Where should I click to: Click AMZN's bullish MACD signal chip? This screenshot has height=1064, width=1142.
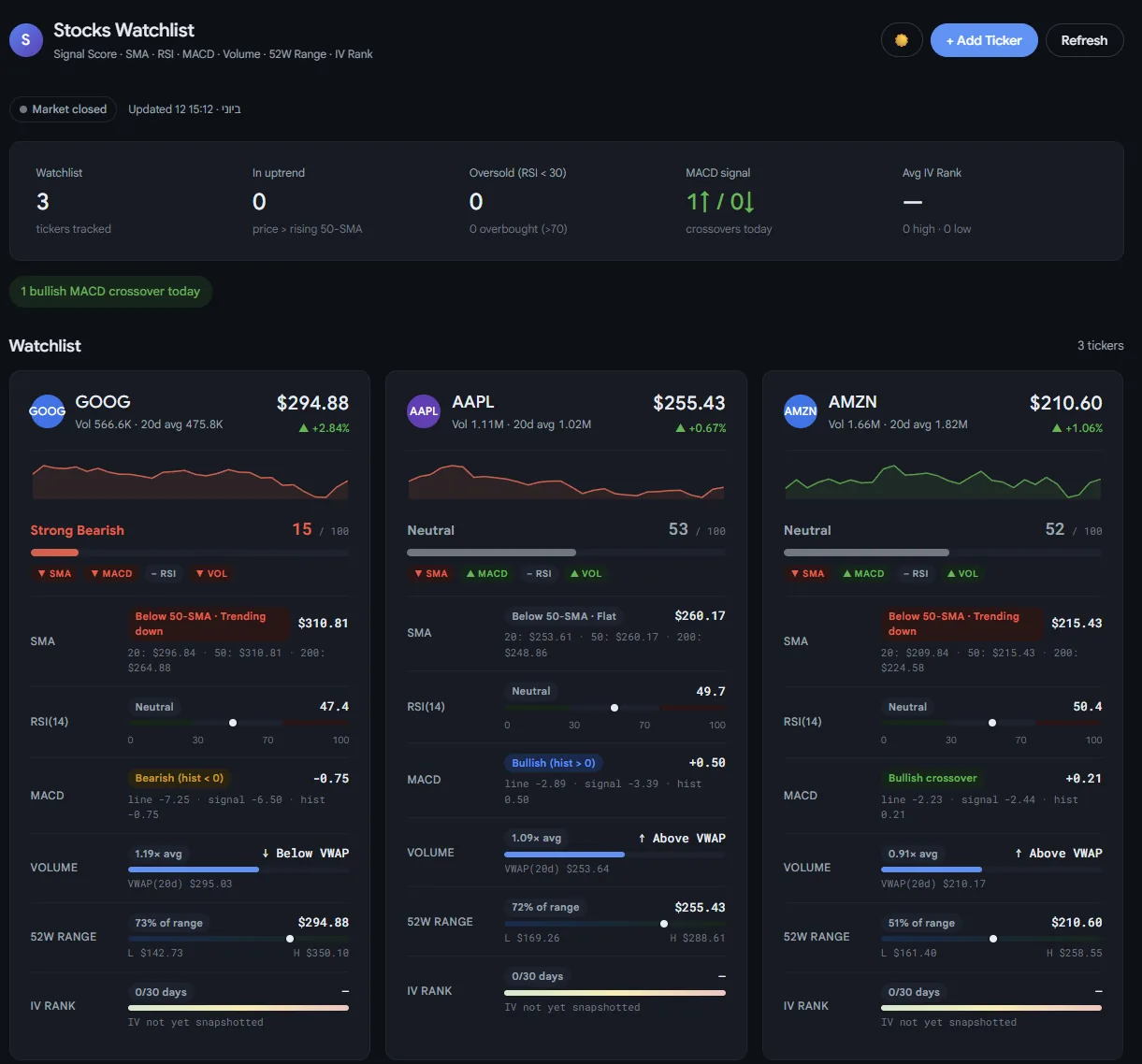(864, 574)
